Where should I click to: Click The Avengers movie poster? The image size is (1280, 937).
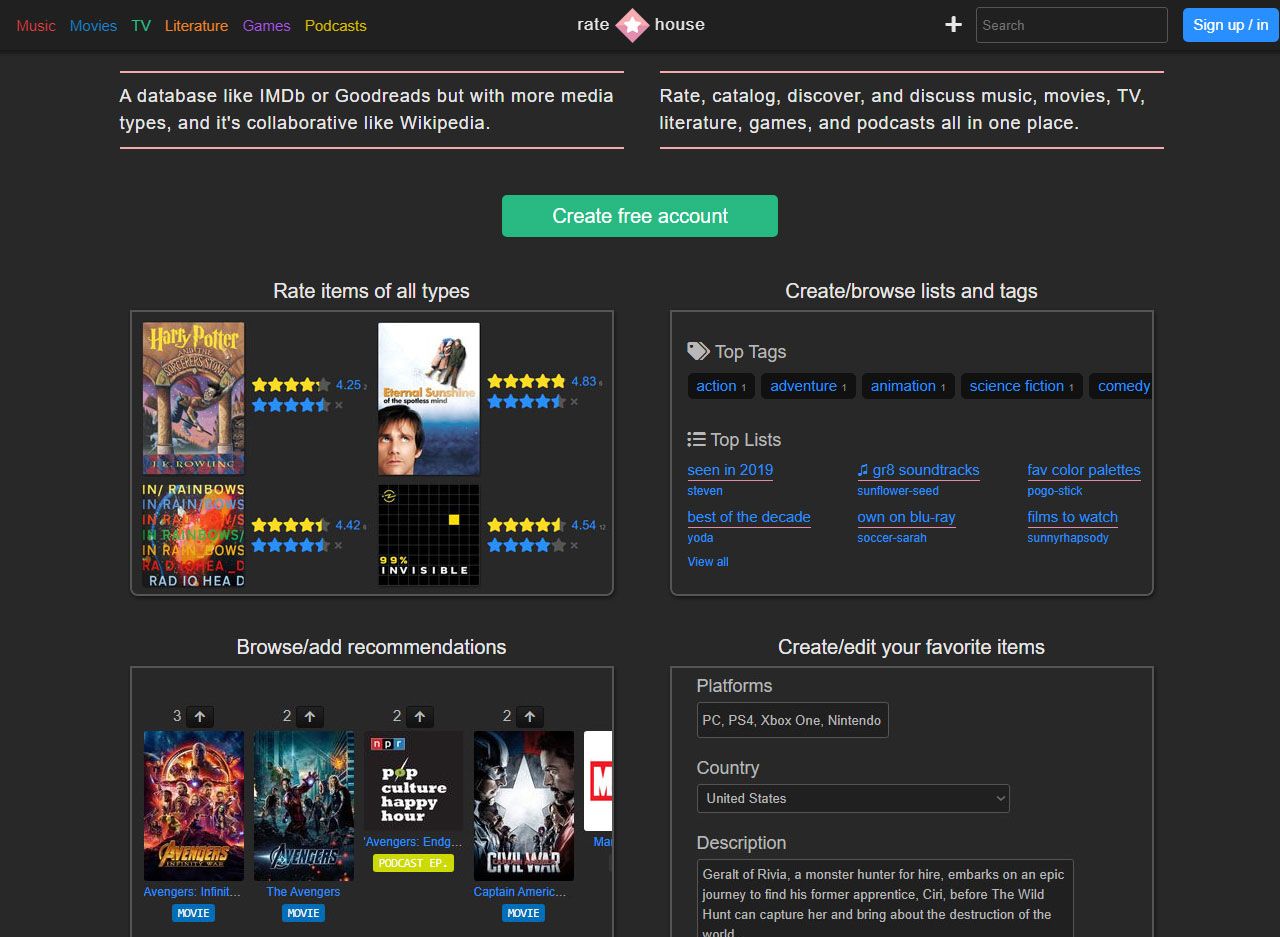tap(304, 806)
